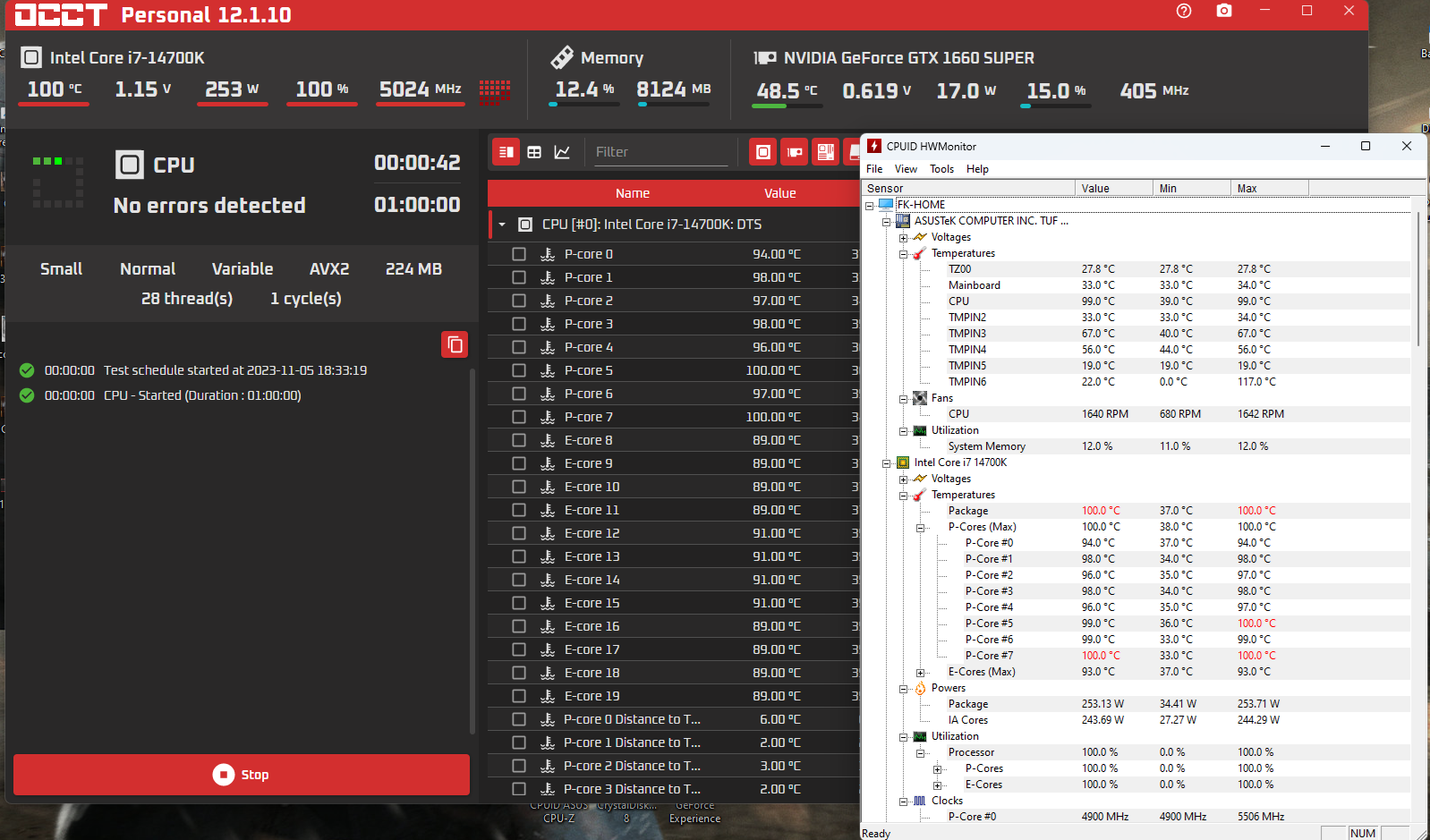Collapse the FK-HOME tree node

tap(869, 205)
